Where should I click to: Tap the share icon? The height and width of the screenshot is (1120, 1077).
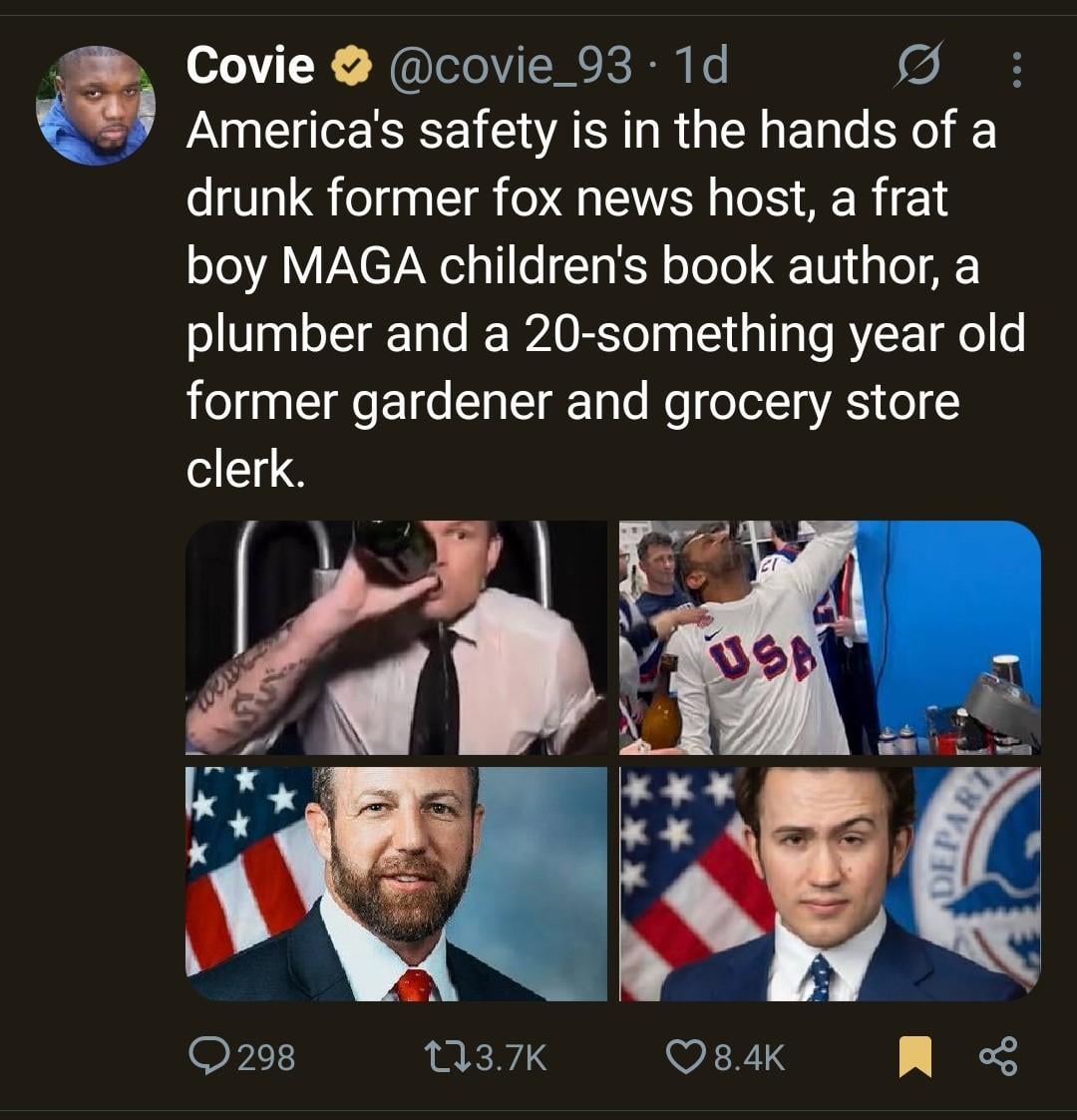(998, 1056)
